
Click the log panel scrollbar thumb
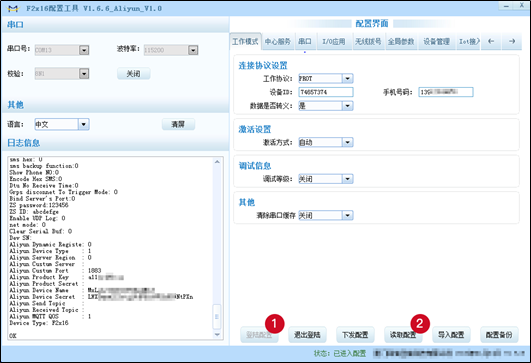click(x=217, y=316)
